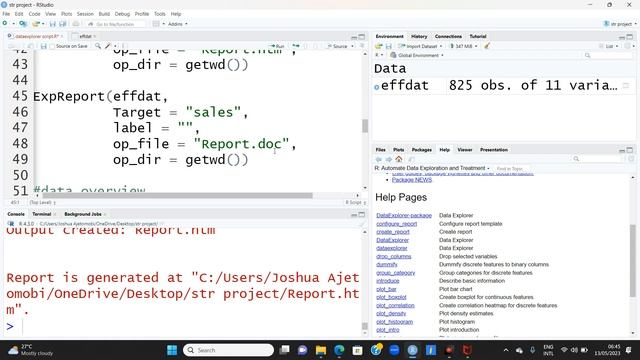
Task: Click the workspace panes grid icon
Action: (x=156, y=24)
